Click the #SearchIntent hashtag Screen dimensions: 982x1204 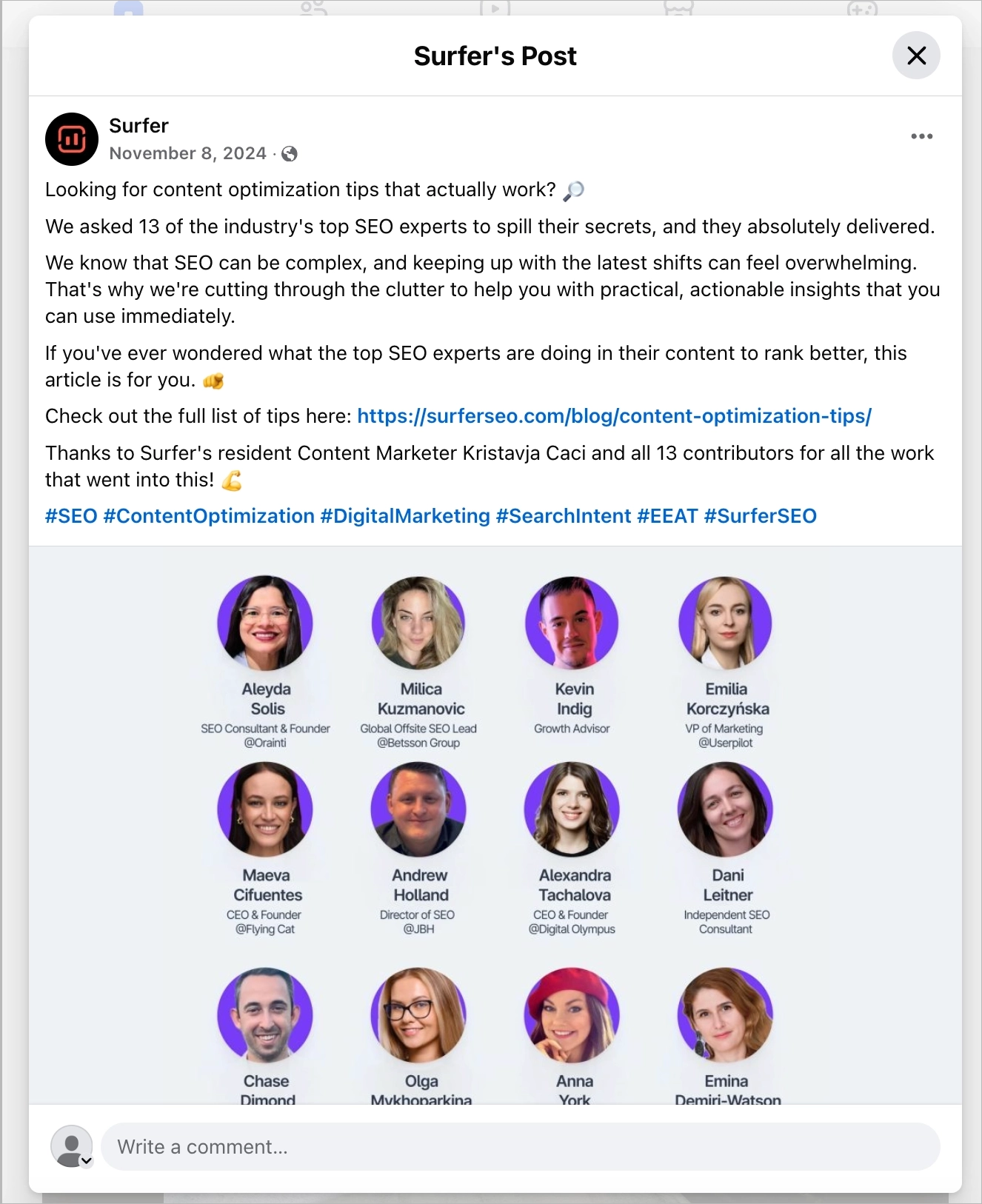(561, 515)
